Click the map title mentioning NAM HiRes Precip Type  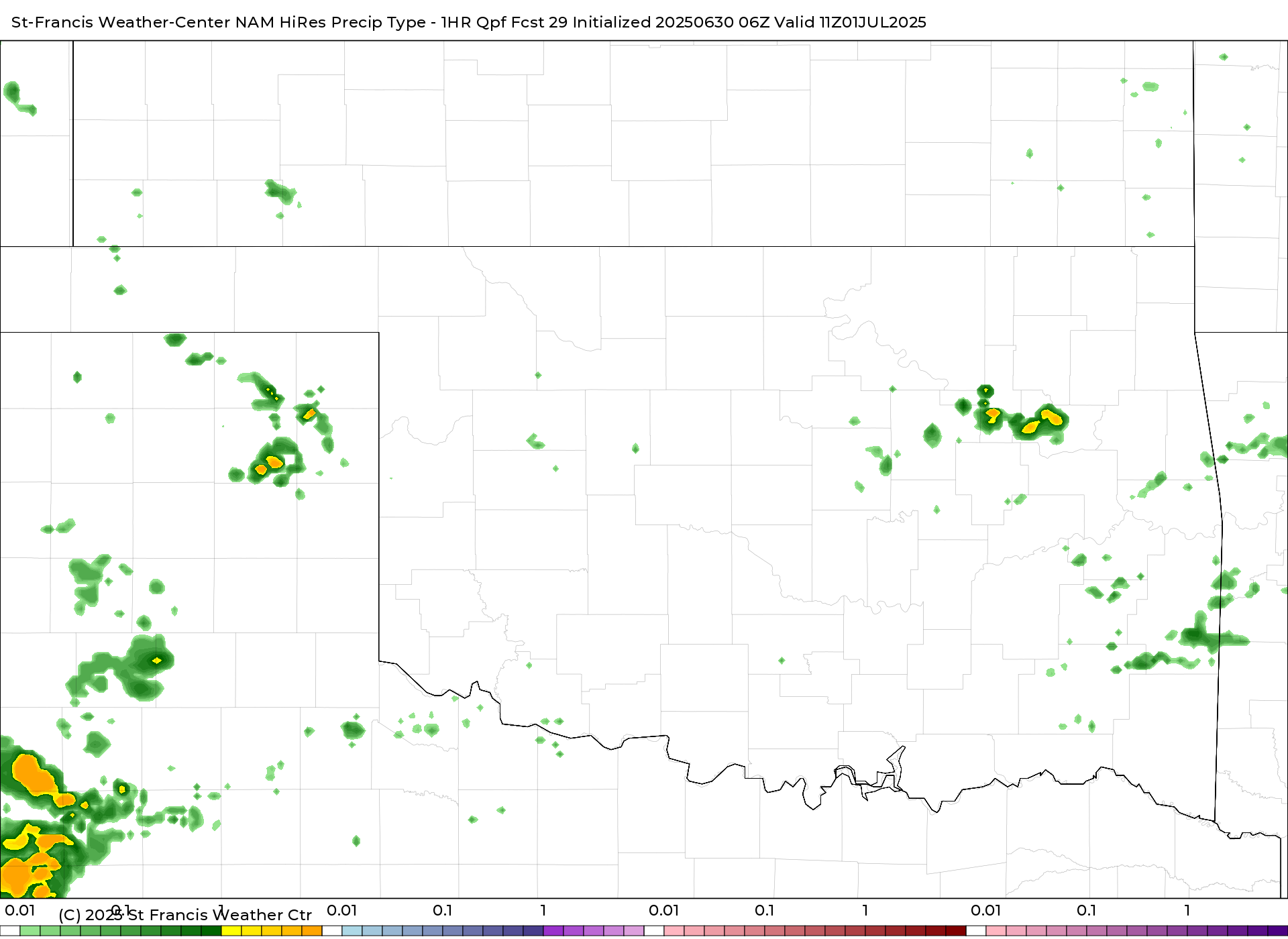[x=468, y=22]
